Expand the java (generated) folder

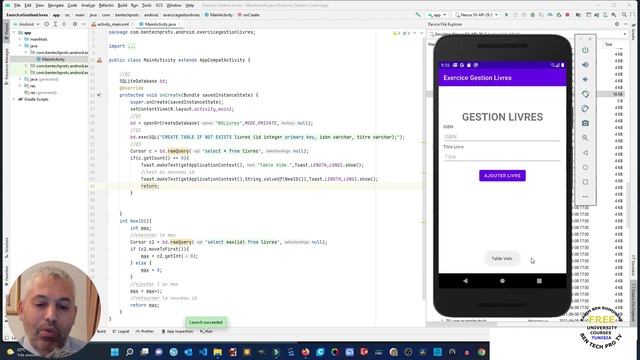[20, 79]
